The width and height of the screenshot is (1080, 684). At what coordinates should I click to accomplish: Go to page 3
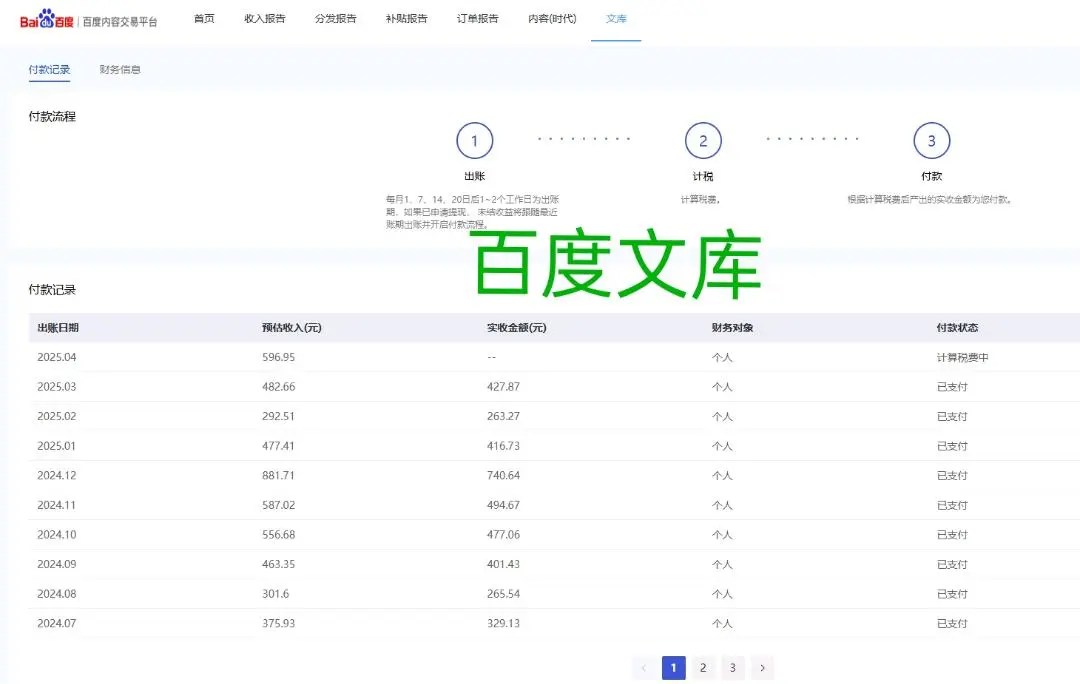click(732, 667)
